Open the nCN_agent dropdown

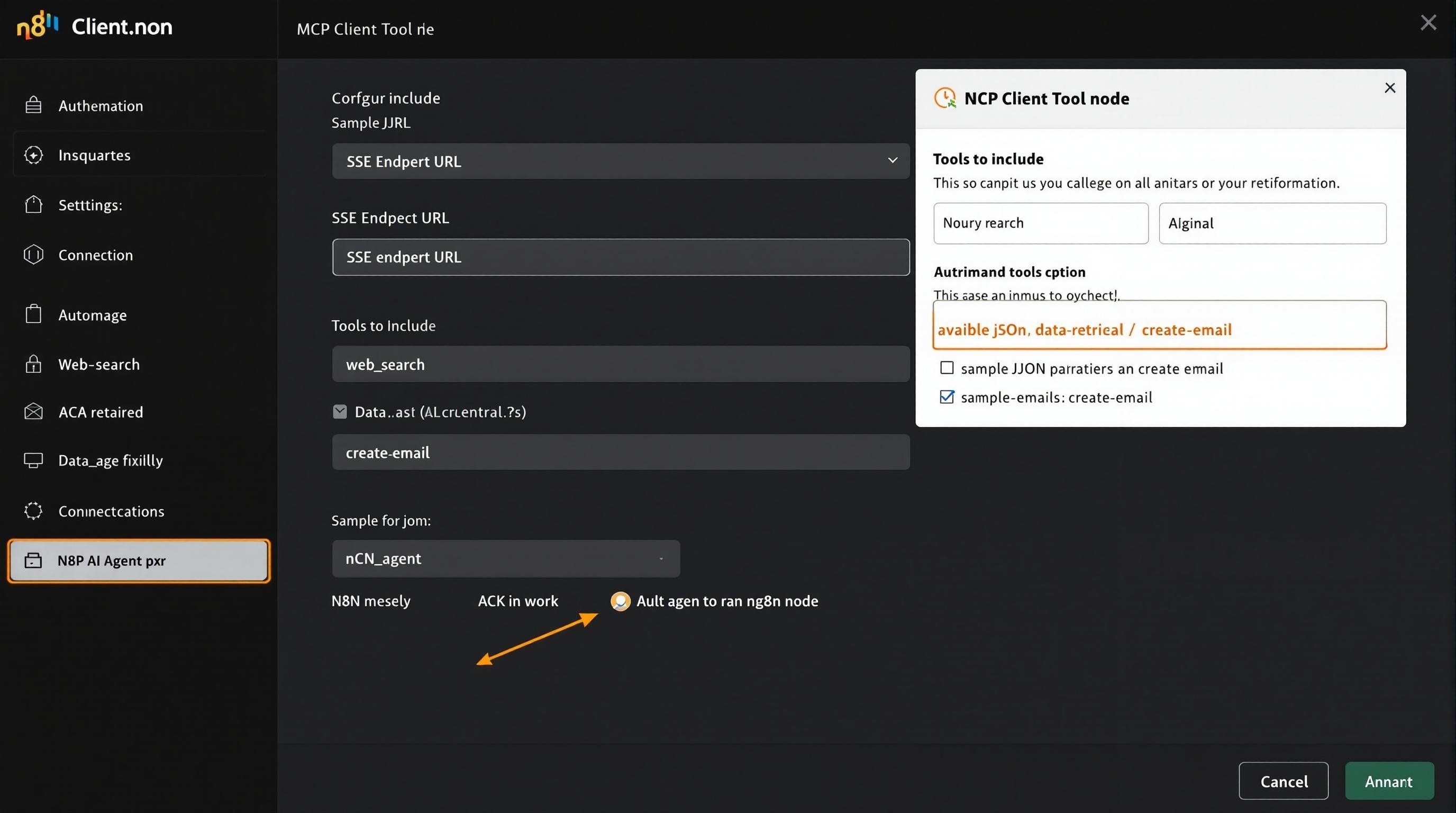506,558
